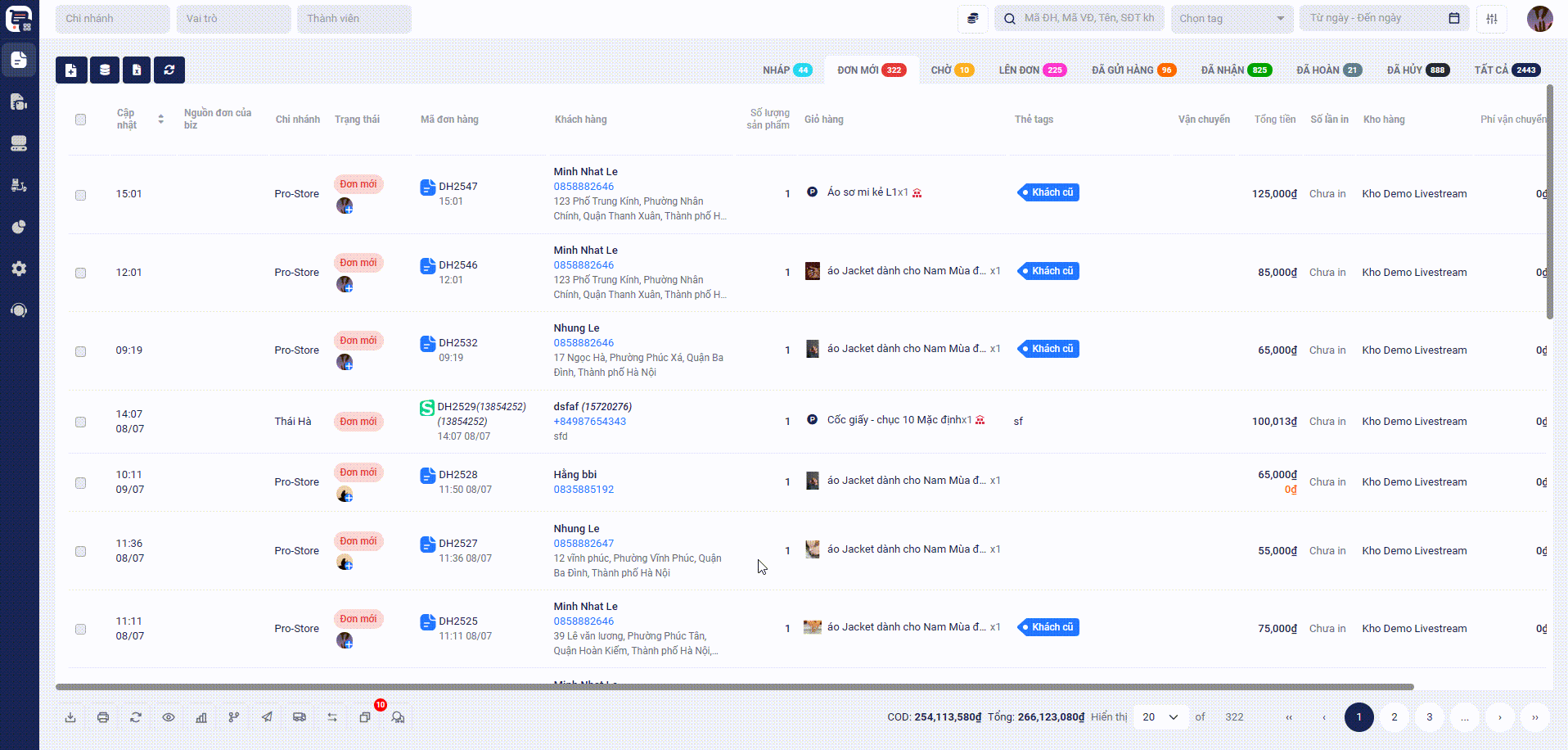Open the Chi nhánh branch selector
Screen dimensions: 1568x750
point(112,19)
